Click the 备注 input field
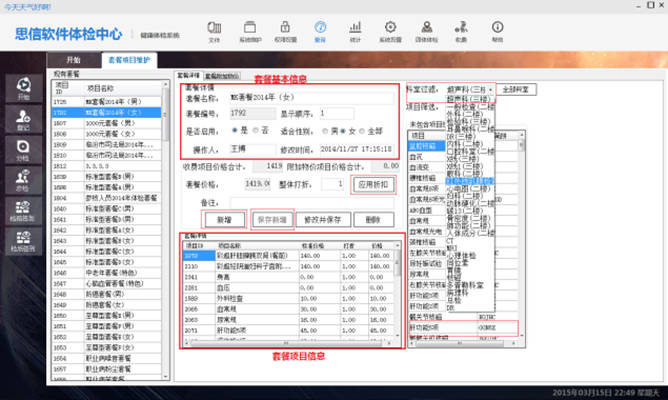This screenshot has height=400, width=668. coord(312,203)
